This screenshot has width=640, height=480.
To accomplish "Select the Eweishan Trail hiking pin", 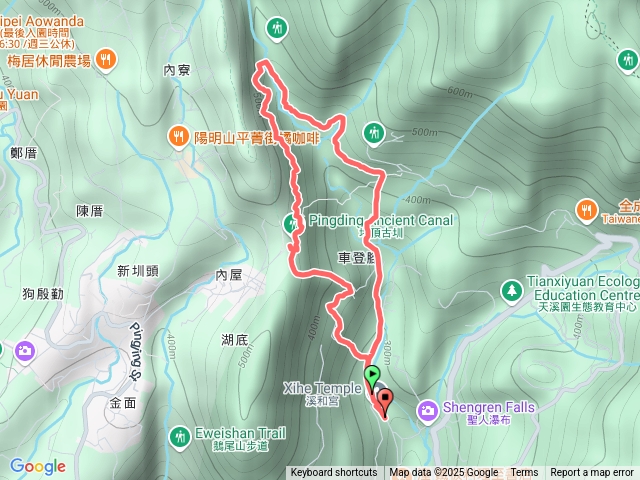I will click(180, 438).
